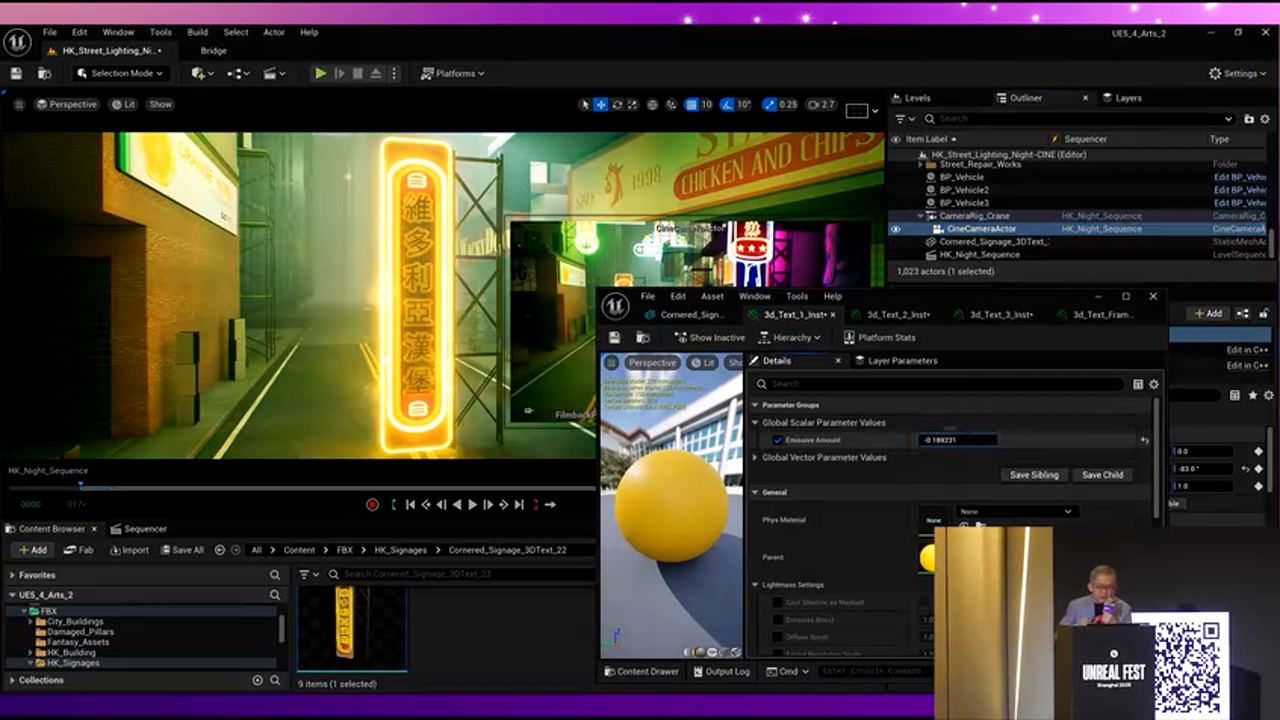The width and height of the screenshot is (1280, 720).
Task: Open the Build menu
Action: click(197, 32)
